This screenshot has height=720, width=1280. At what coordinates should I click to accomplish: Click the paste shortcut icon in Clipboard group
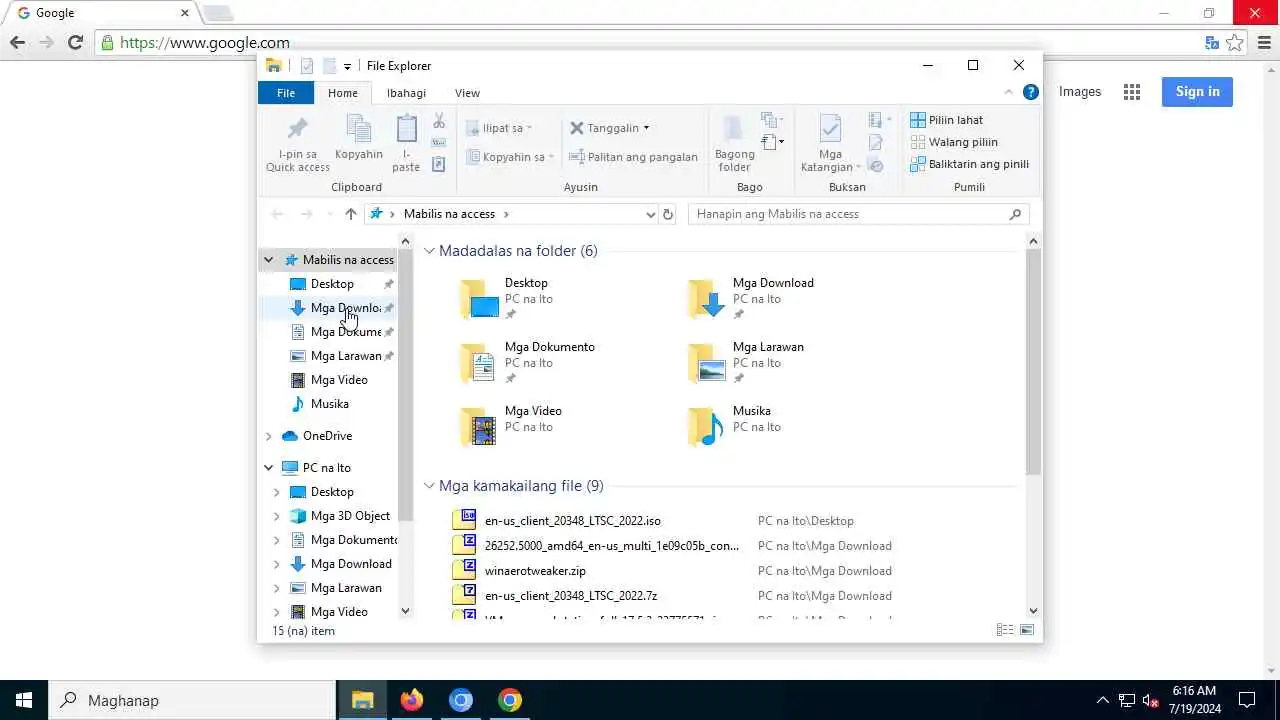pyautogui.click(x=438, y=165)
